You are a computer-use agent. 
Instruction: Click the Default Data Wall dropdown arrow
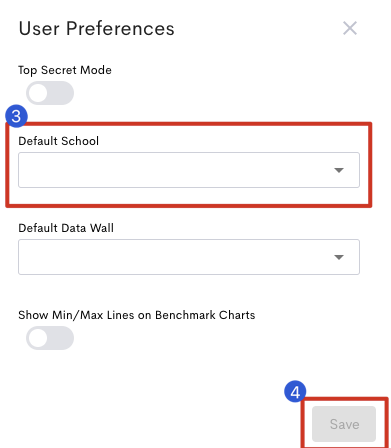[x=339, y=257]
